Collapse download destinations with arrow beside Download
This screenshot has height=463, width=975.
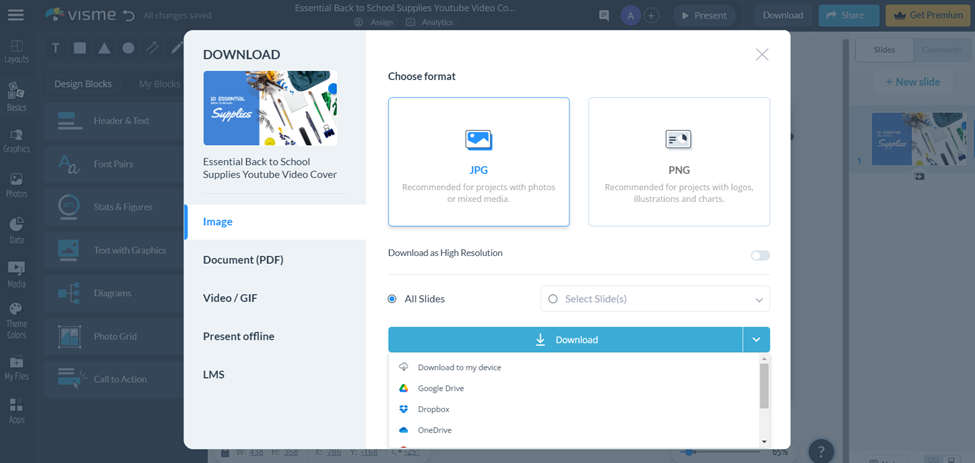(x=756, y=340)
